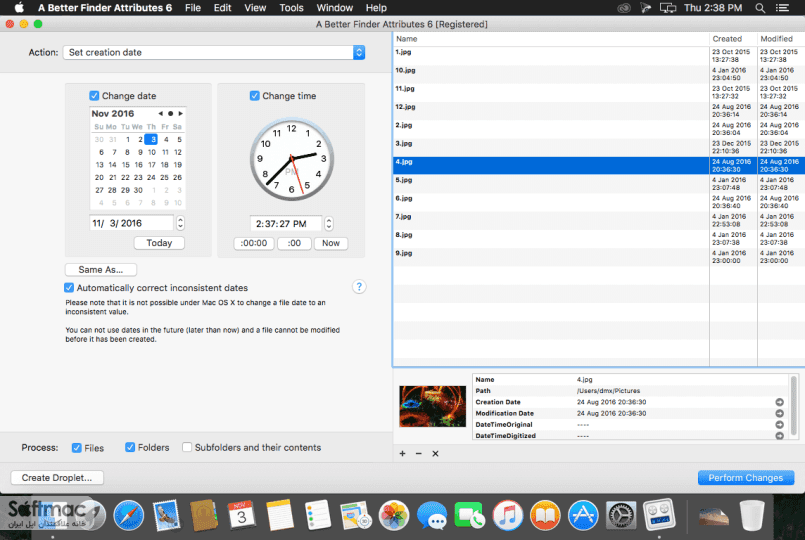Open System Preferences from the Dock
This screenshot has width=805, height=540.
tap(621, 515)
